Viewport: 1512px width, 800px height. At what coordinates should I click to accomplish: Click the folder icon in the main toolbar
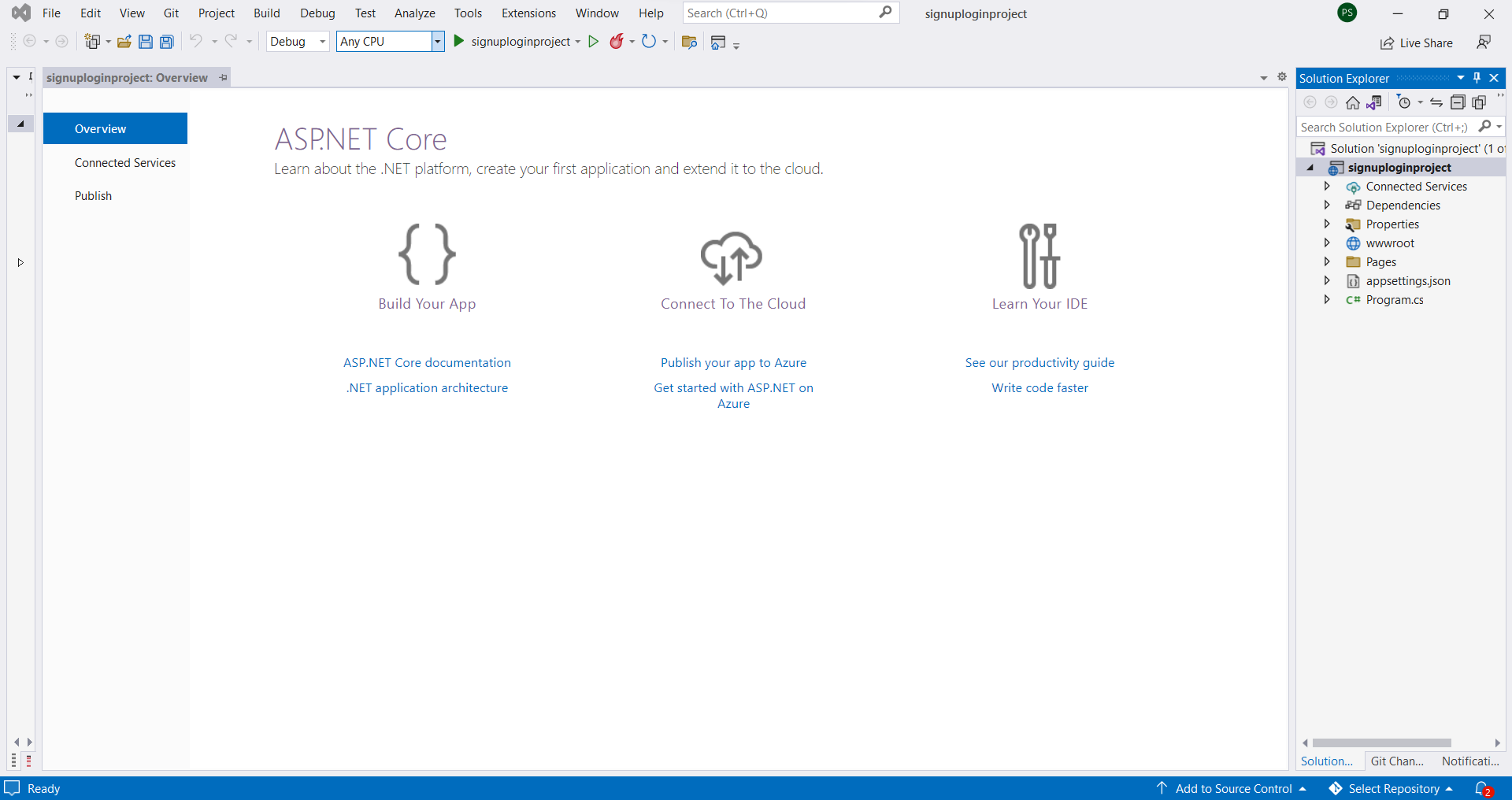689,42
